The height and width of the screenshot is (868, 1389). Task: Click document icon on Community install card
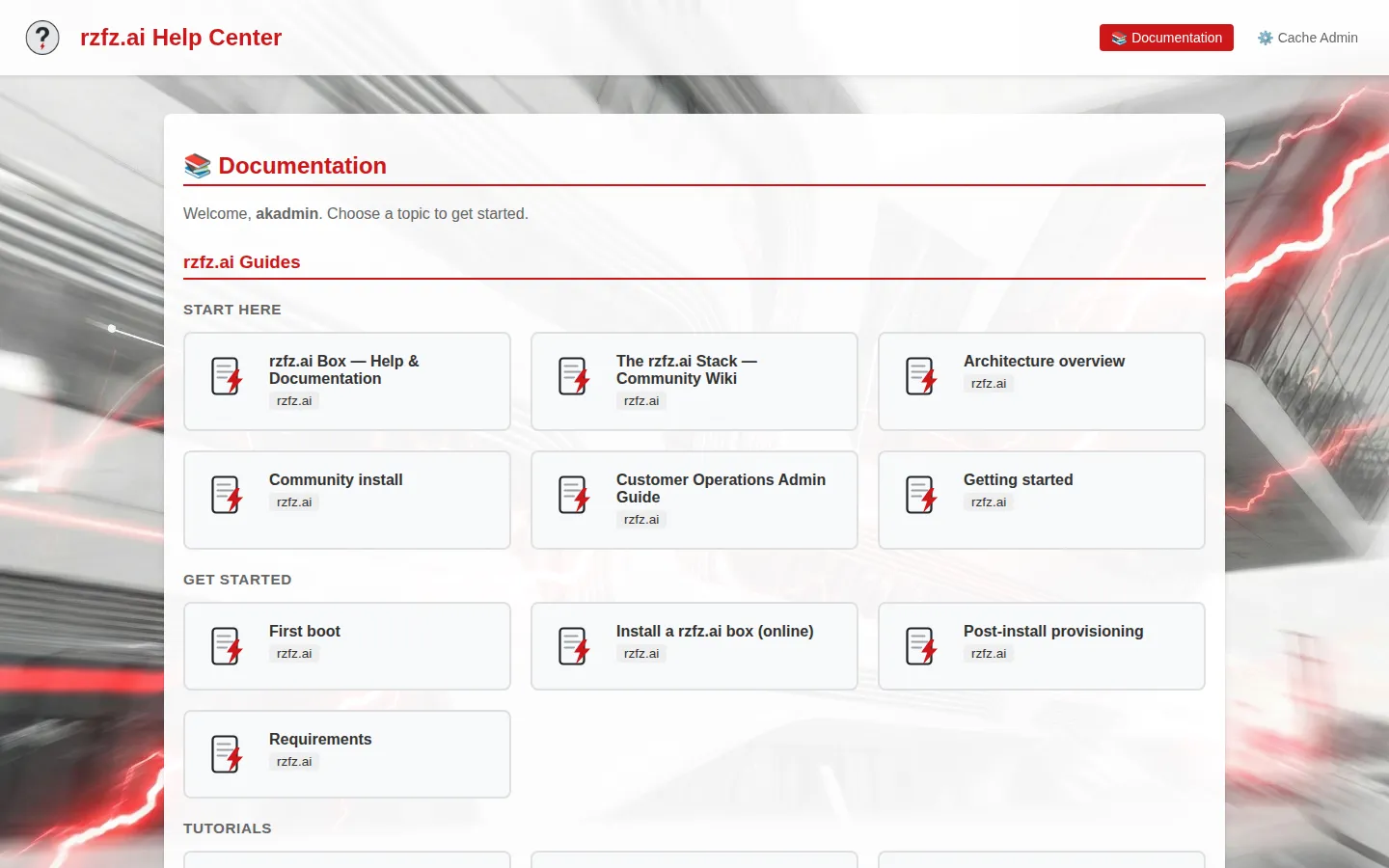point(227,495)
